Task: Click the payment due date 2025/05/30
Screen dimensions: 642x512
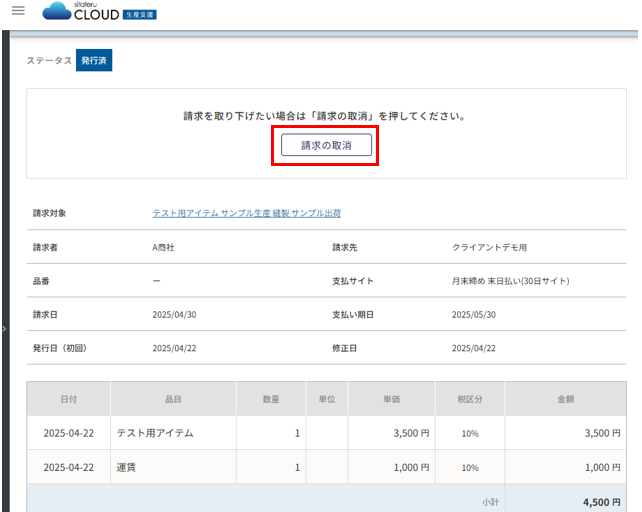Action: point(473,314)
